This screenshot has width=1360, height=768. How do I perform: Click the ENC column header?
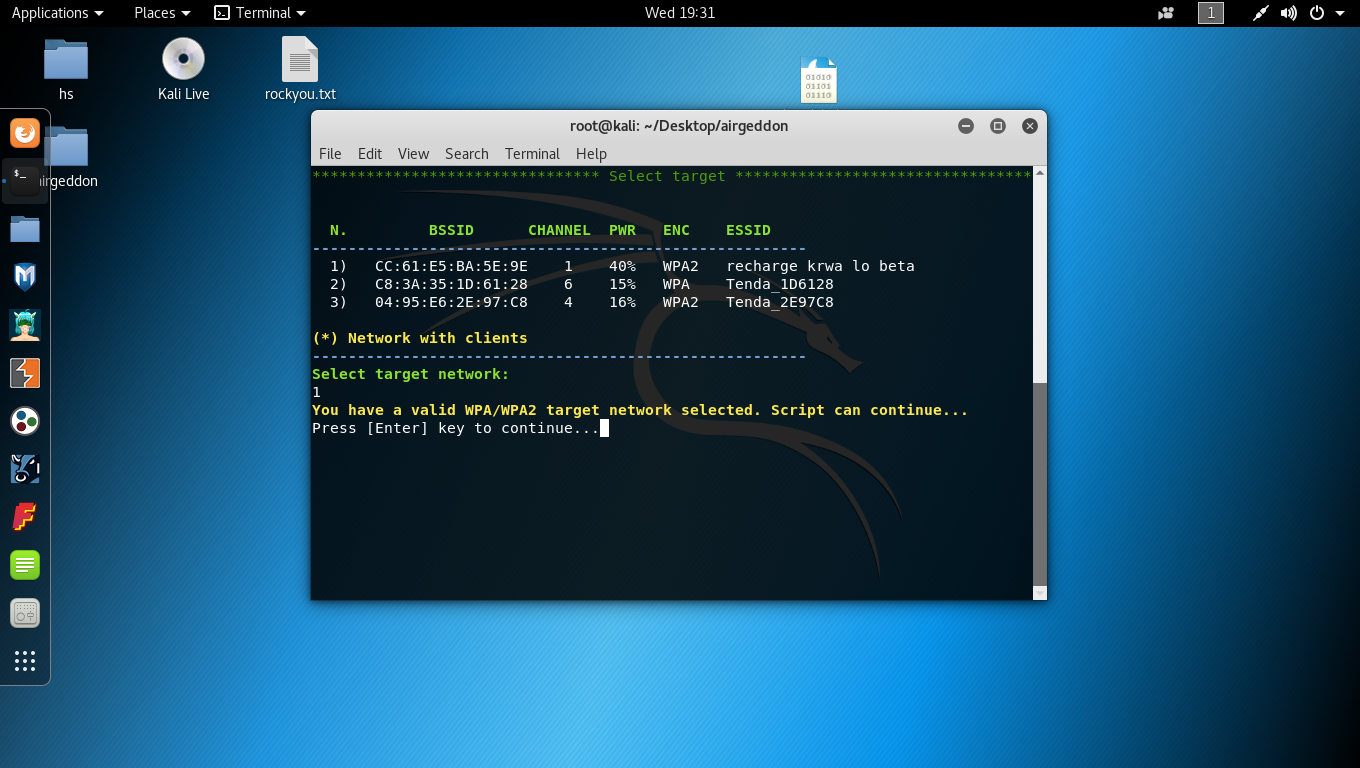tap(676, 230)
